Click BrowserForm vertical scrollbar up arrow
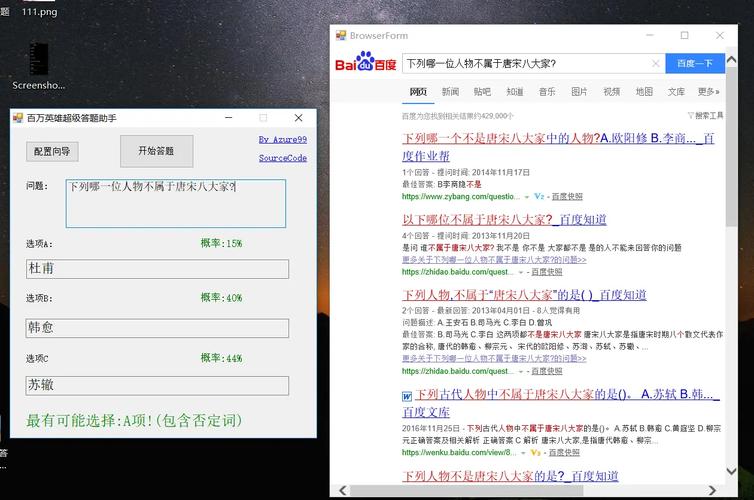Viewport: 754px width, 500px height. pyautogui.click(x=731, y=60)
